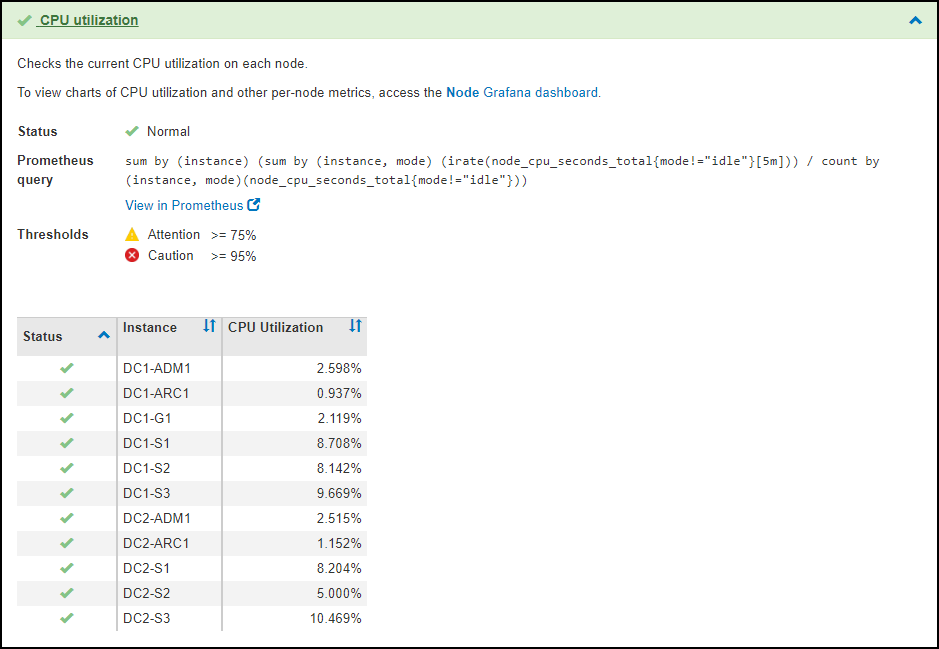939x649 pixels.
Task: Click DC1-ADM1 row status checkmark
Action: pos(67,368)
